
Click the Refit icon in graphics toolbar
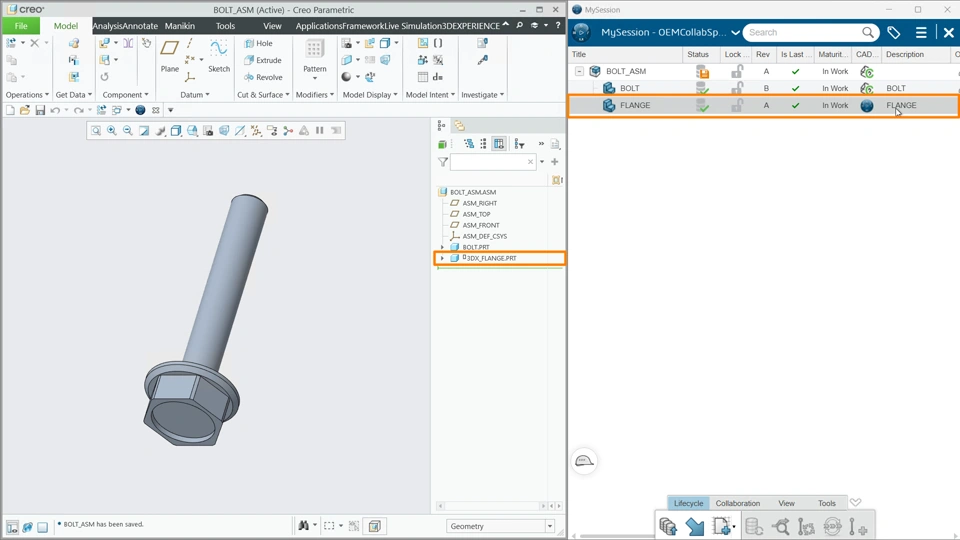(x=96, y=130)
